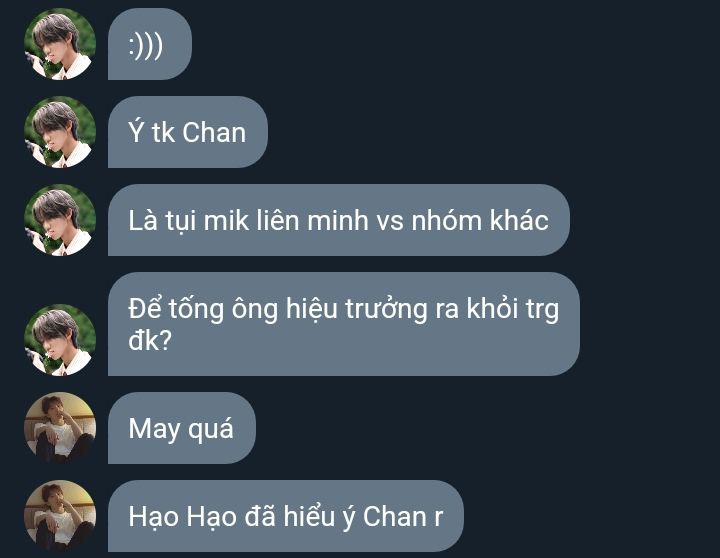Select the ":)))" message bubble

(150, 44)
